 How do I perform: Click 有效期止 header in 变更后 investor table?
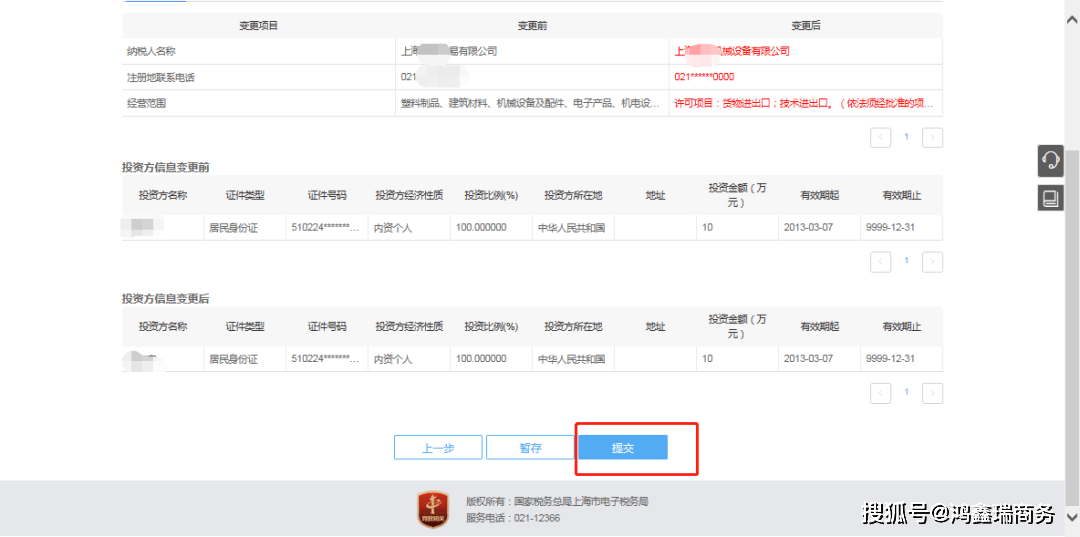point(902,326)
